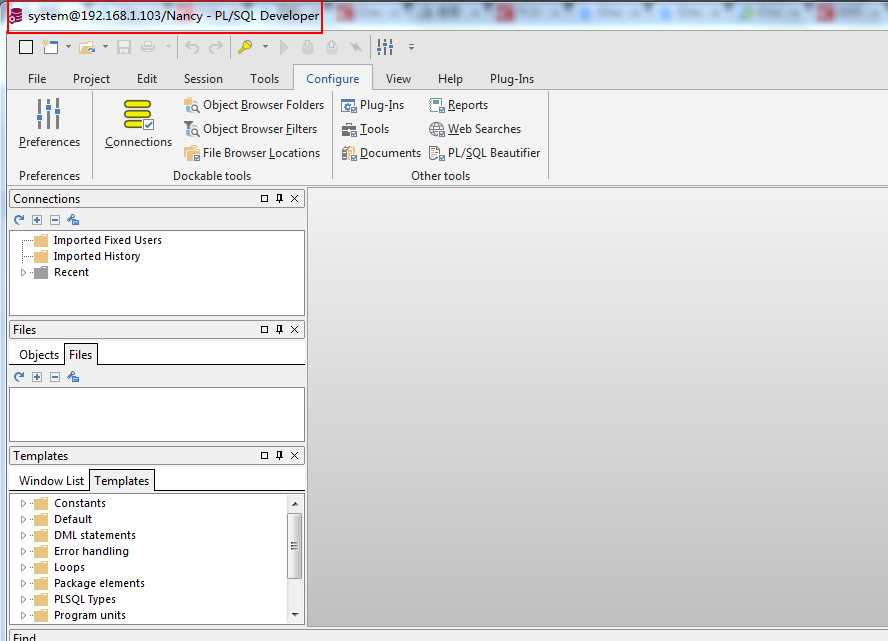Open the Edit ribbon tab
Image resolution: width=888 pixels, height=641 pixels.
[x=147, y=79]
